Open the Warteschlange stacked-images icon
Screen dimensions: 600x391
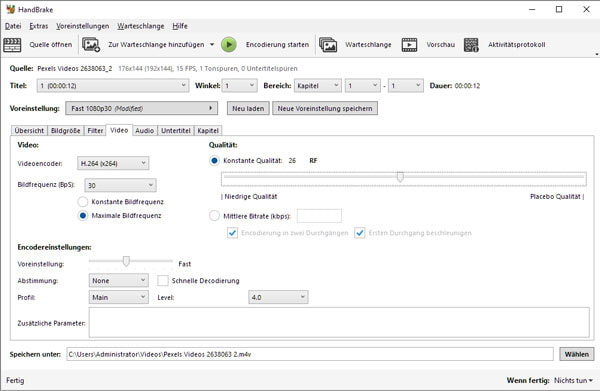point(328,45)
